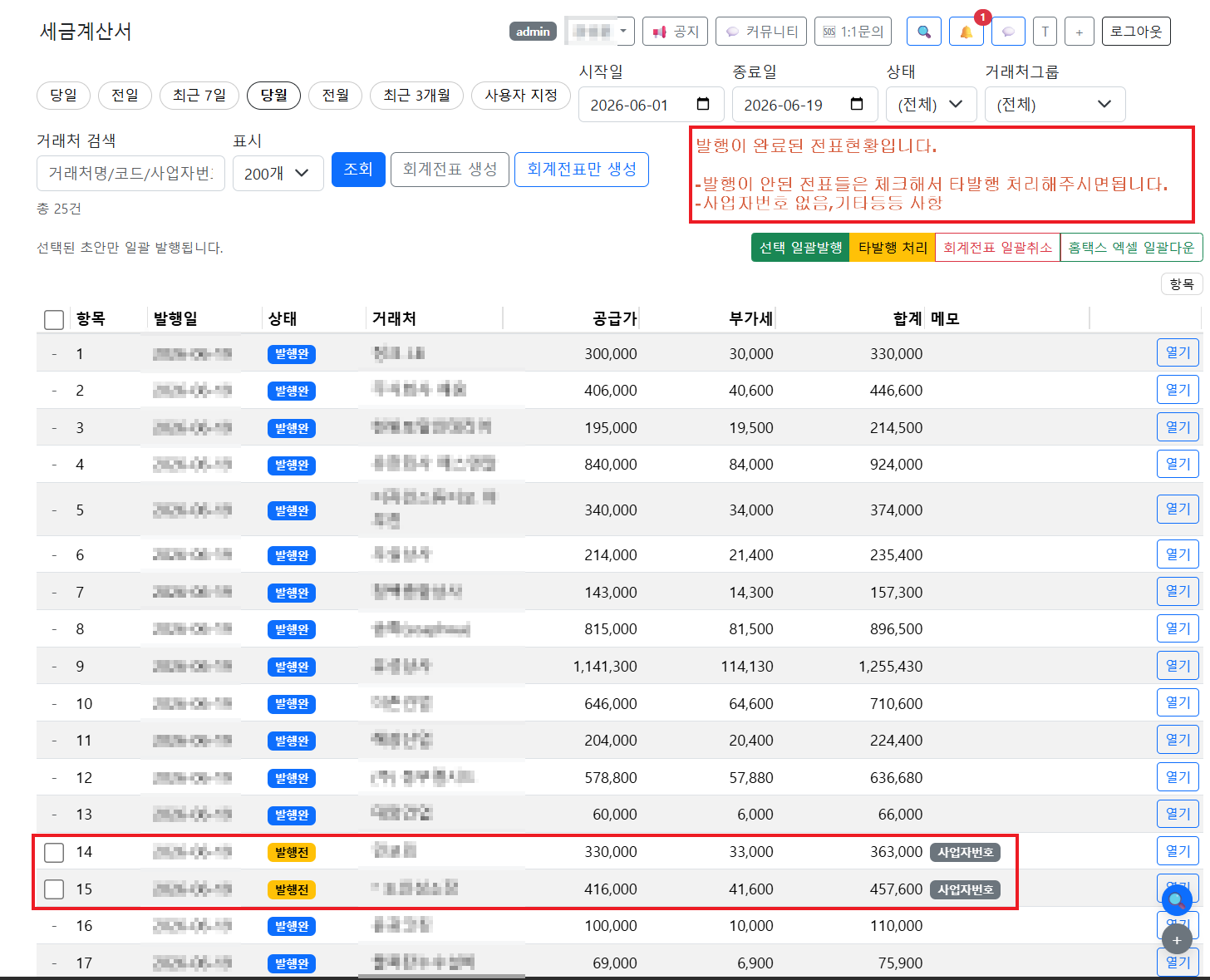Image resolution: width=1210 pixels, height=980 pixels.
Task: Open the 1:1문의 SOS button
Action: (x=853, y=32)
